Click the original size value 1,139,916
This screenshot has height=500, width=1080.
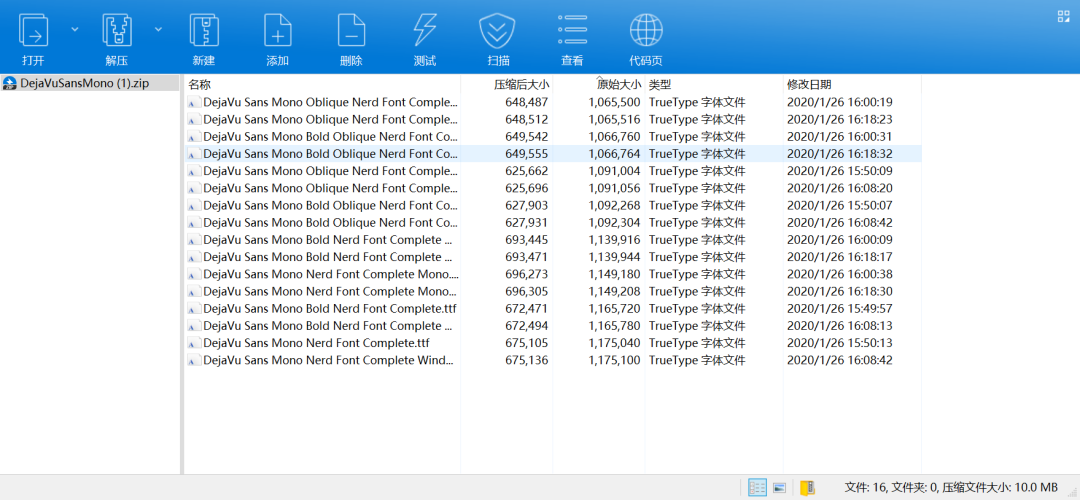[x=614, y=240]
